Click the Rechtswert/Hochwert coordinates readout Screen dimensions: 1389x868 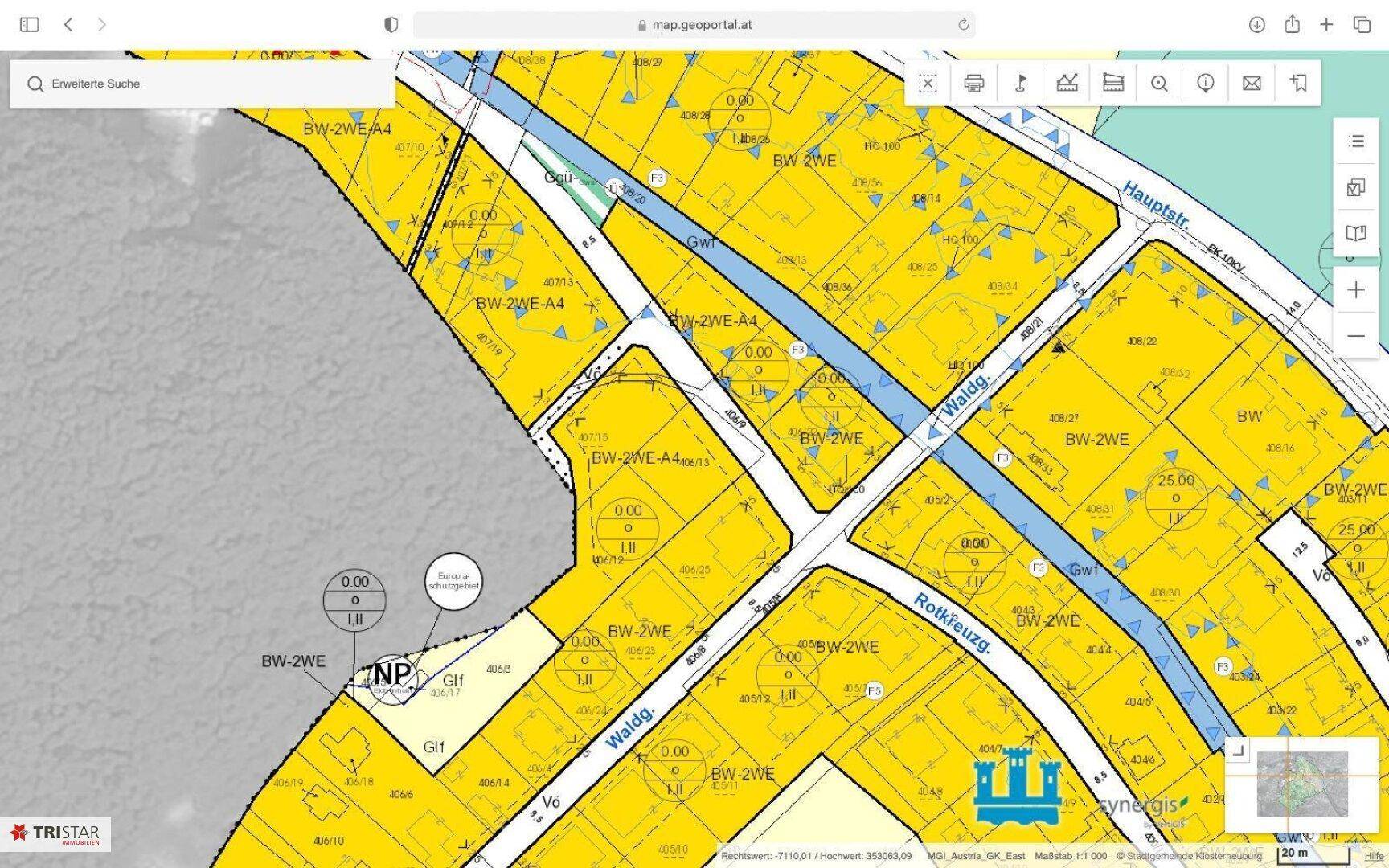(817, 856)
